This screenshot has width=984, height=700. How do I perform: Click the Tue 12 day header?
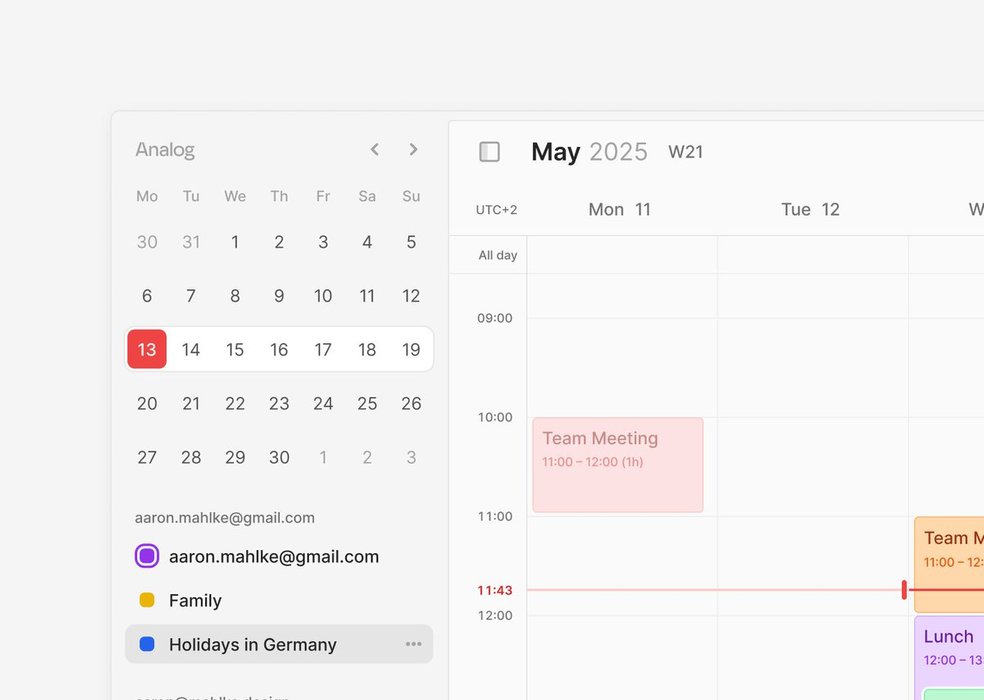coord(810,209)
